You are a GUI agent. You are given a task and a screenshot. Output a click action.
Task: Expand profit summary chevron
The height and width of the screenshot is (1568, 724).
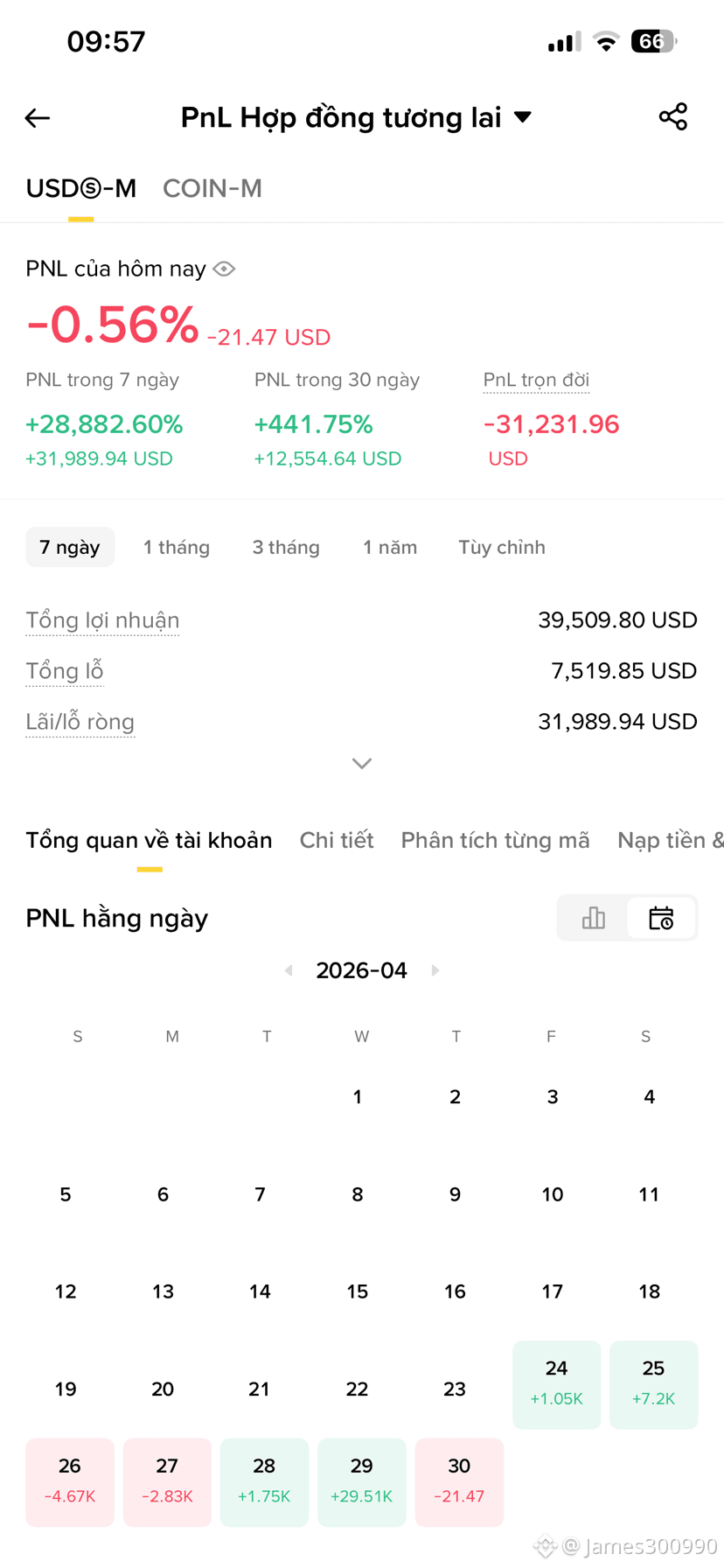[x=362, y=764]
